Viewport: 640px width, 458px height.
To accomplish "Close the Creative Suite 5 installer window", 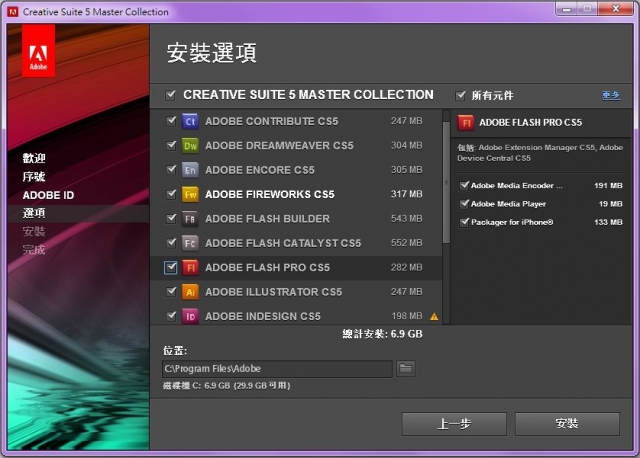I will [x=616, y=9].
